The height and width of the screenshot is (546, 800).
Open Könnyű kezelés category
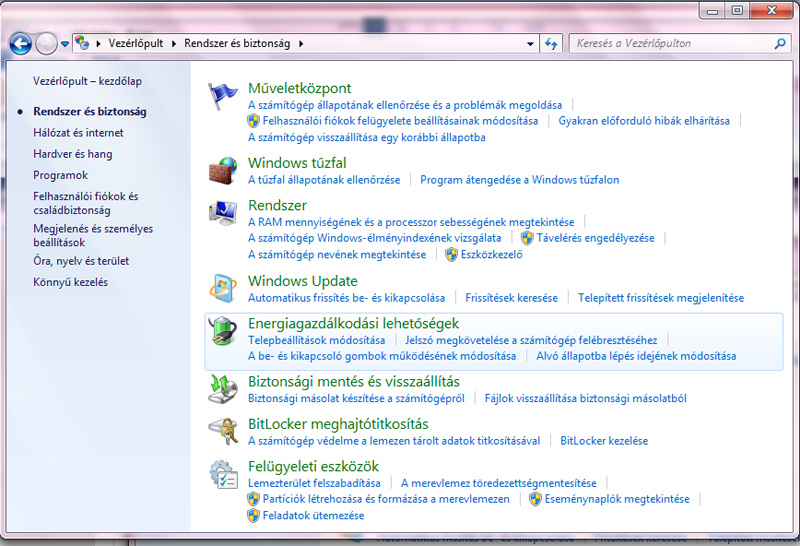coord(70,282)
